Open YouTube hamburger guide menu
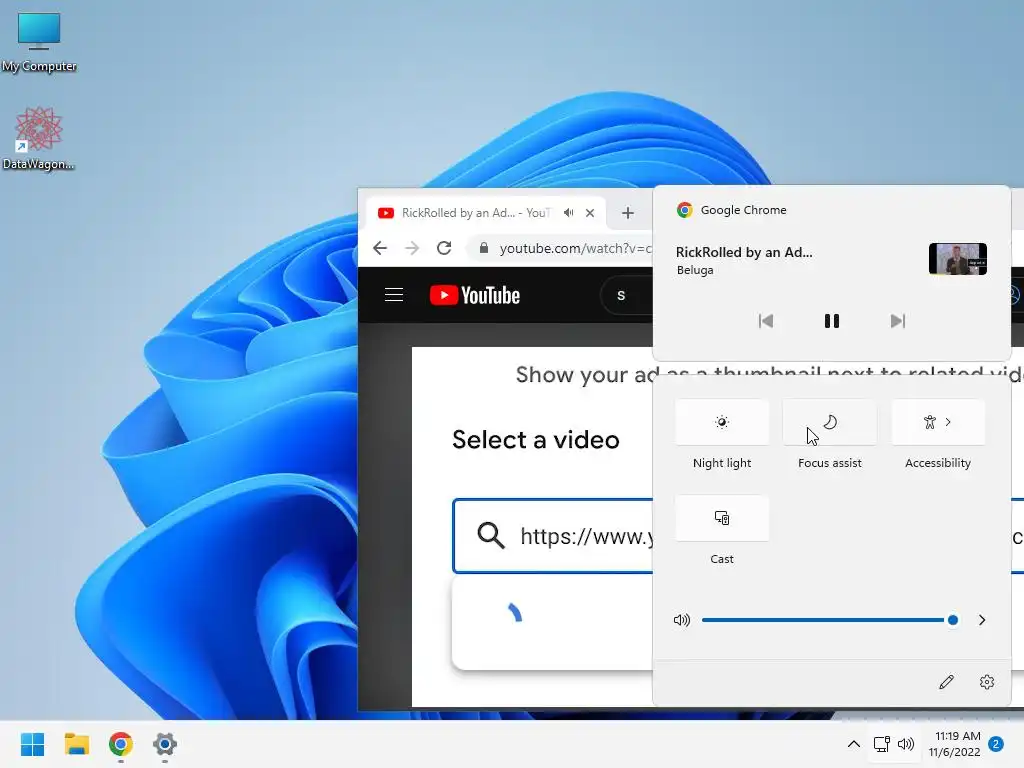The image size is (1024, 768). [x=394, y=295]
